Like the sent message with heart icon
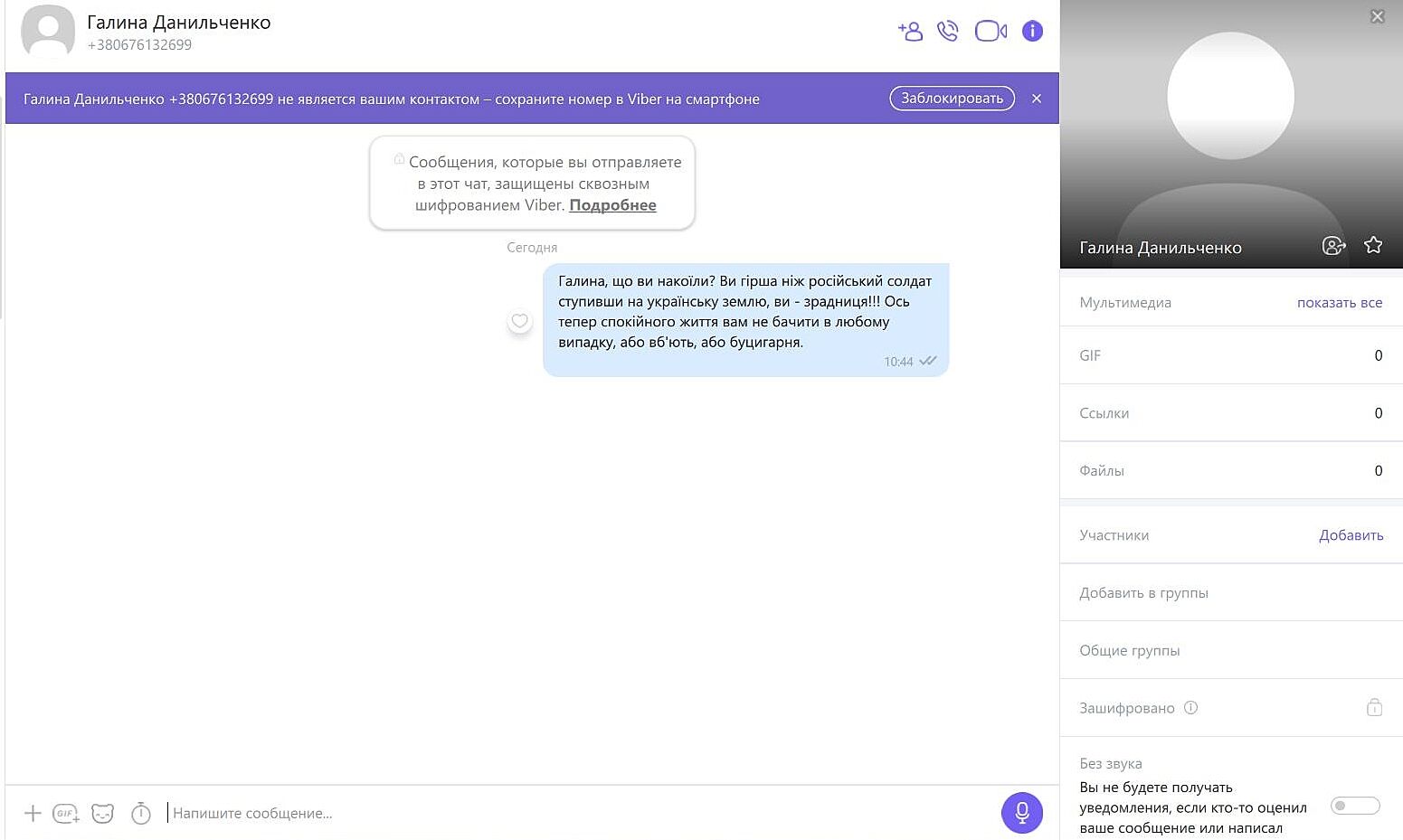 pyautogui.click(x=520, y=321)
